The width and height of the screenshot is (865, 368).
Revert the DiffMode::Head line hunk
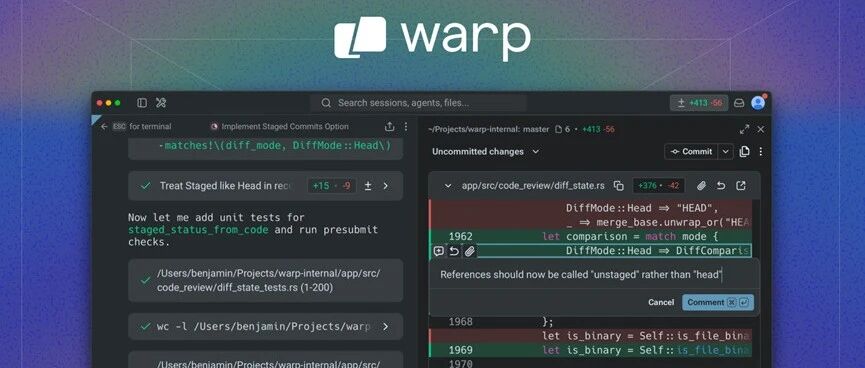pos(453,251)
